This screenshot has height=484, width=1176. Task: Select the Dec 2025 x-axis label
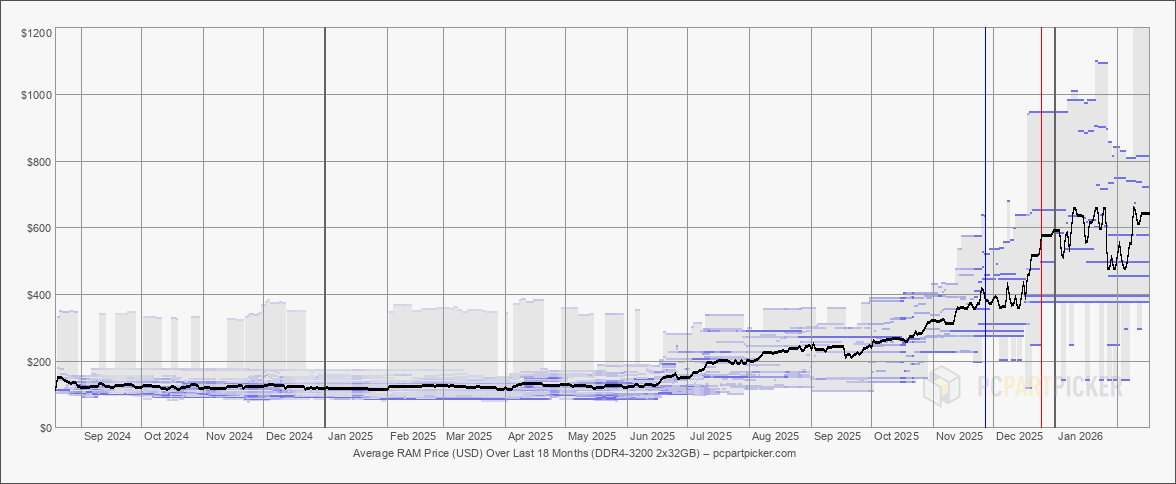pyautogui.click(x=1020, y=436)
